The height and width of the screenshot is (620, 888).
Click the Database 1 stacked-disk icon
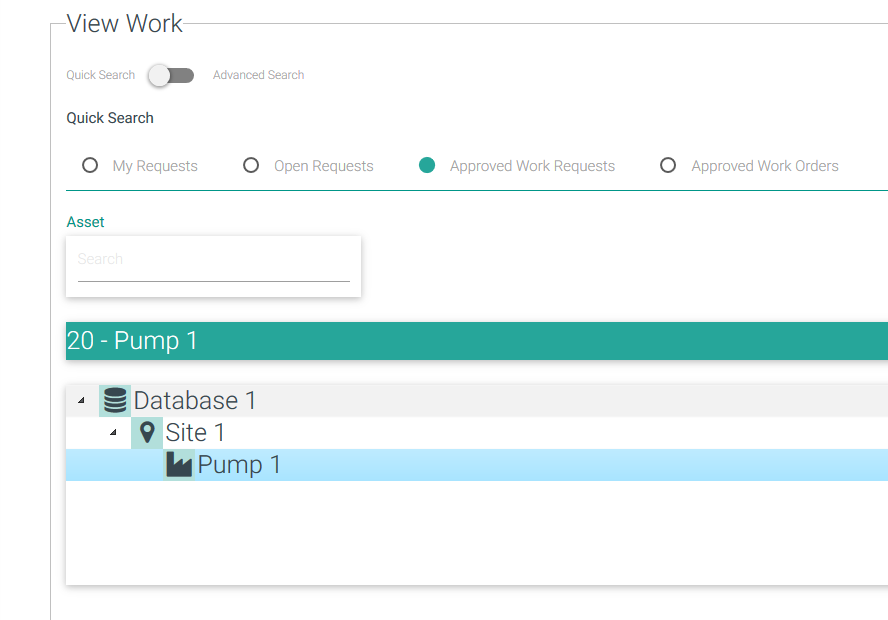(x=115, y=401)
